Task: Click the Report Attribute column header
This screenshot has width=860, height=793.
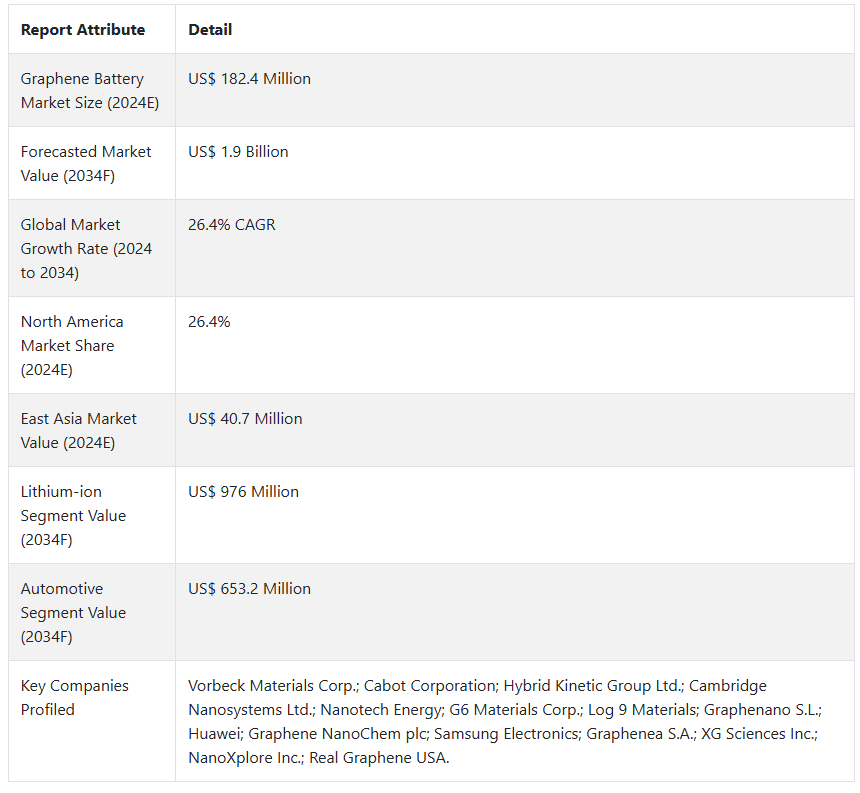Action: [x=83, y=30]
